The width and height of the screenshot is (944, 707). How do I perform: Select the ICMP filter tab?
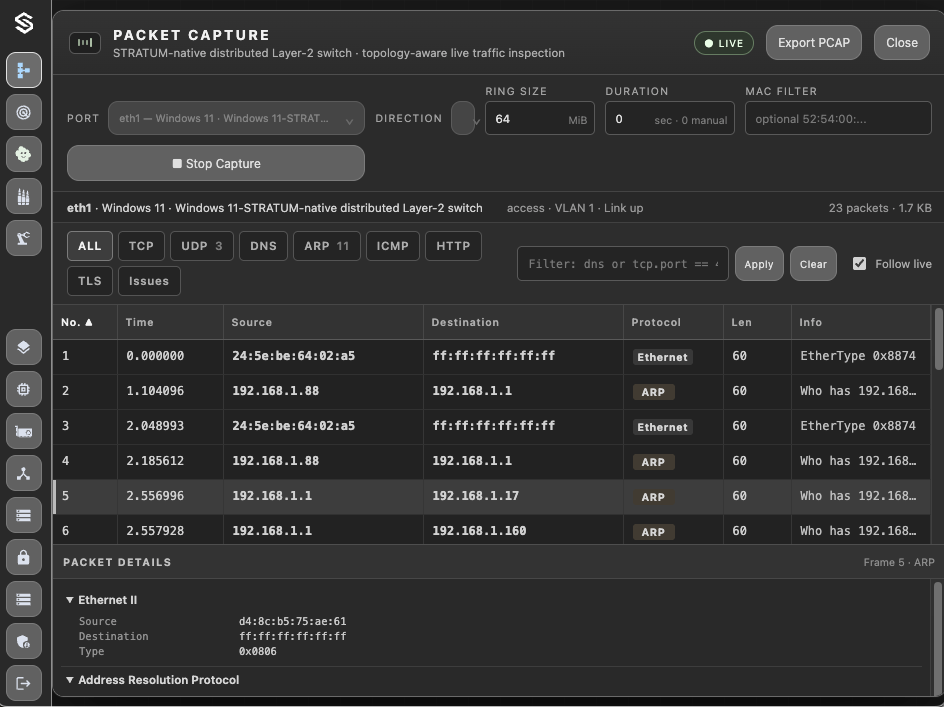pos(393,246)
